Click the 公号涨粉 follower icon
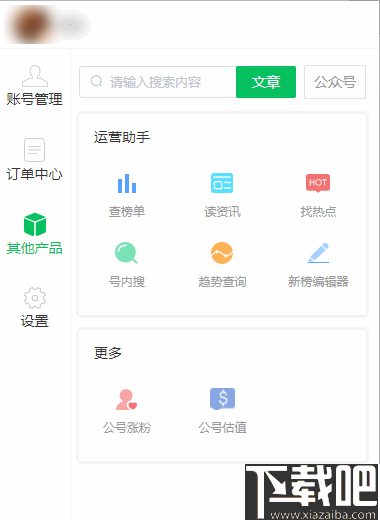Screen dimensions: 380x520 pyautogui.click(x=126, y=399)
